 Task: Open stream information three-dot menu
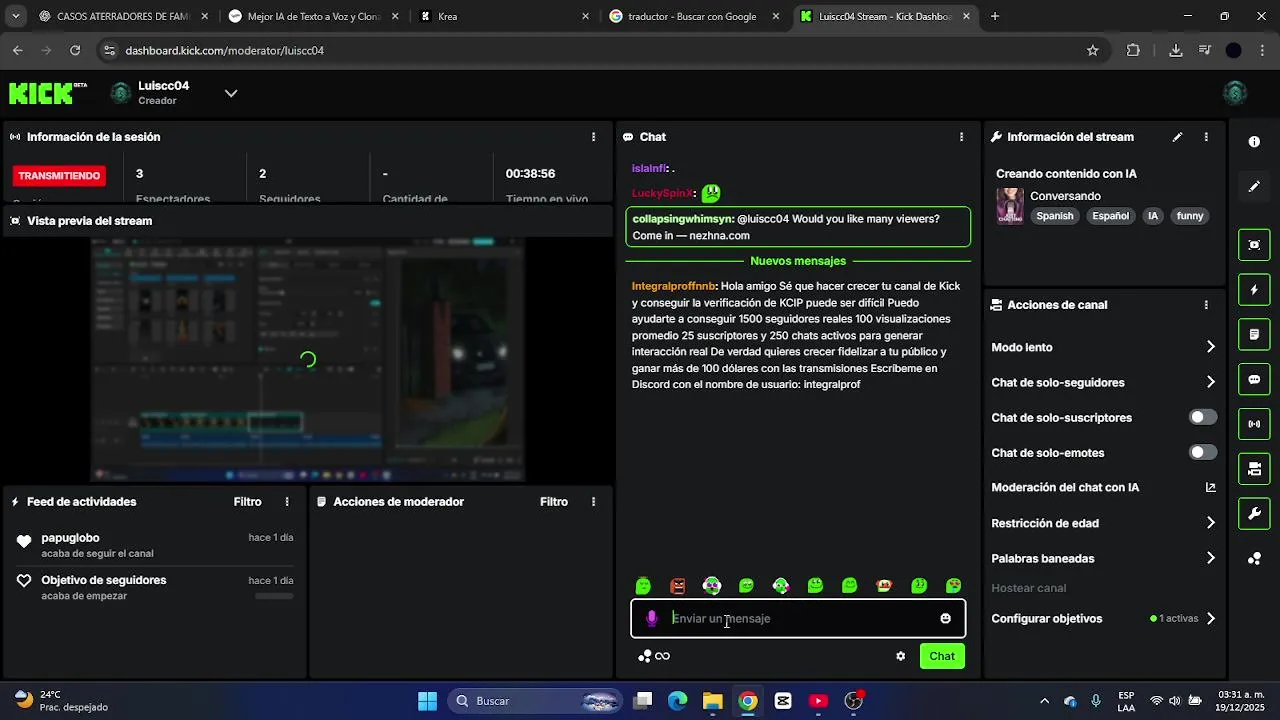pyautogui.click(x=1206, y=137)
